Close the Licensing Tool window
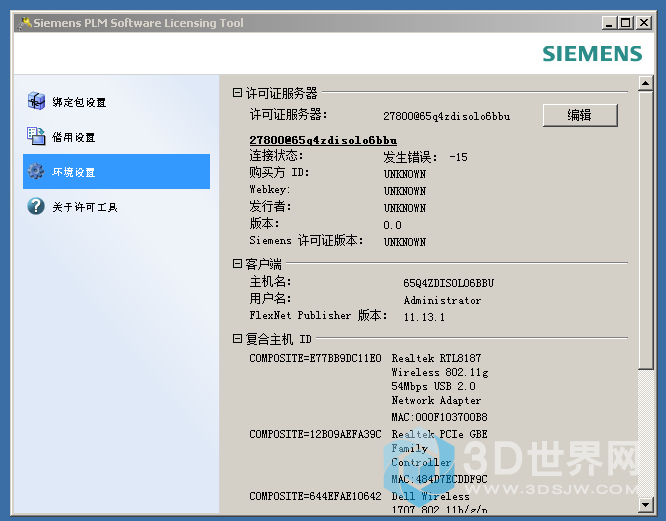This screenshot has height=521, width=666. pos(644,23)
